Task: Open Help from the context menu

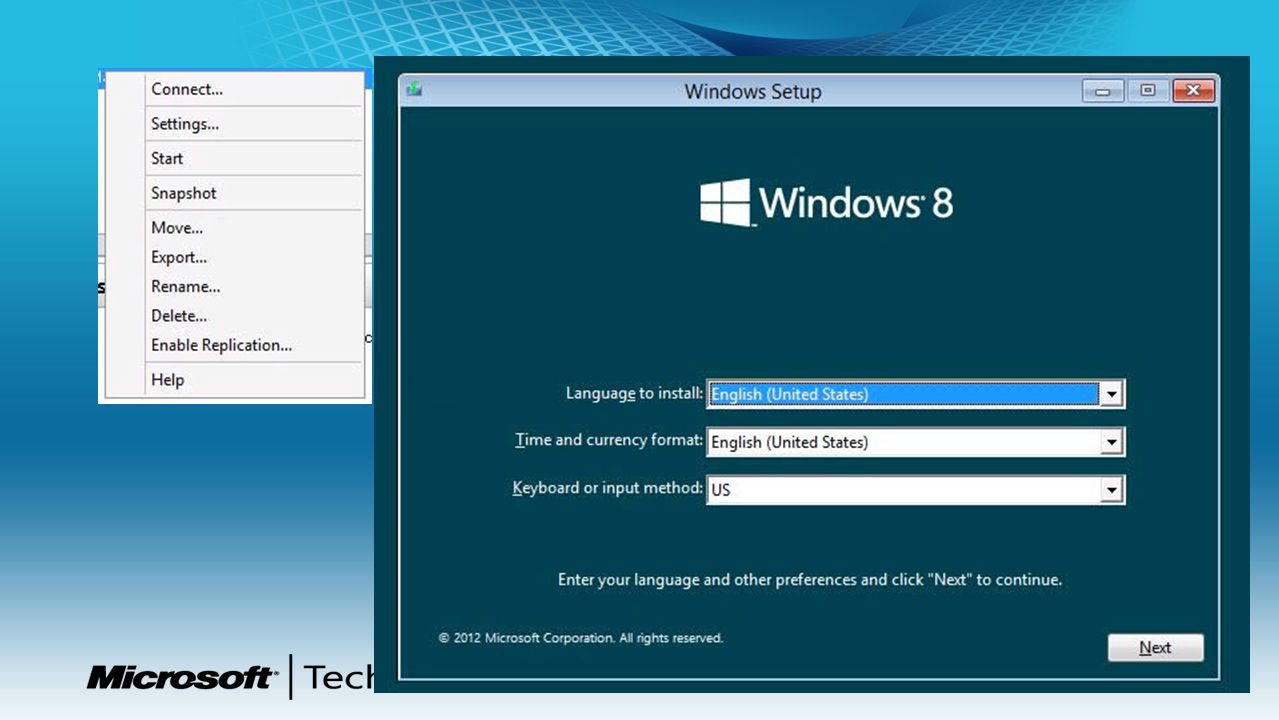Action: (168, 380)
